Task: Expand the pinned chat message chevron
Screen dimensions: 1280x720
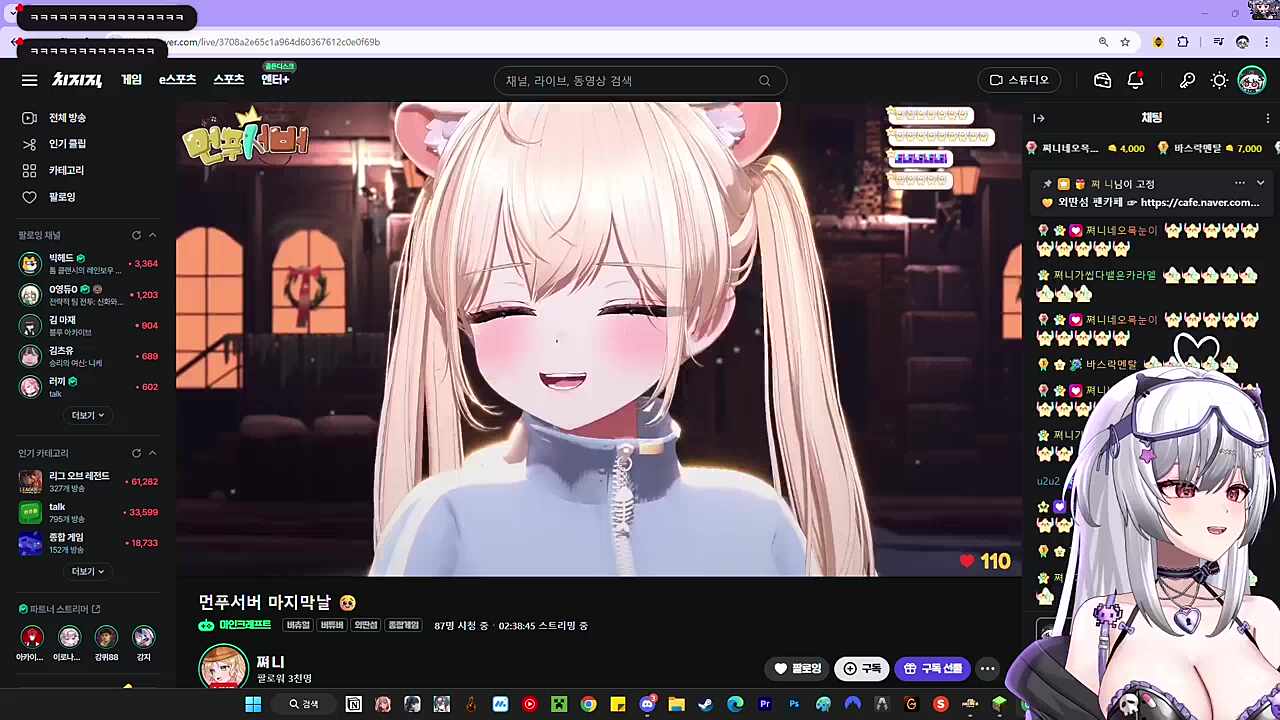Action: tap(1260, 183)
